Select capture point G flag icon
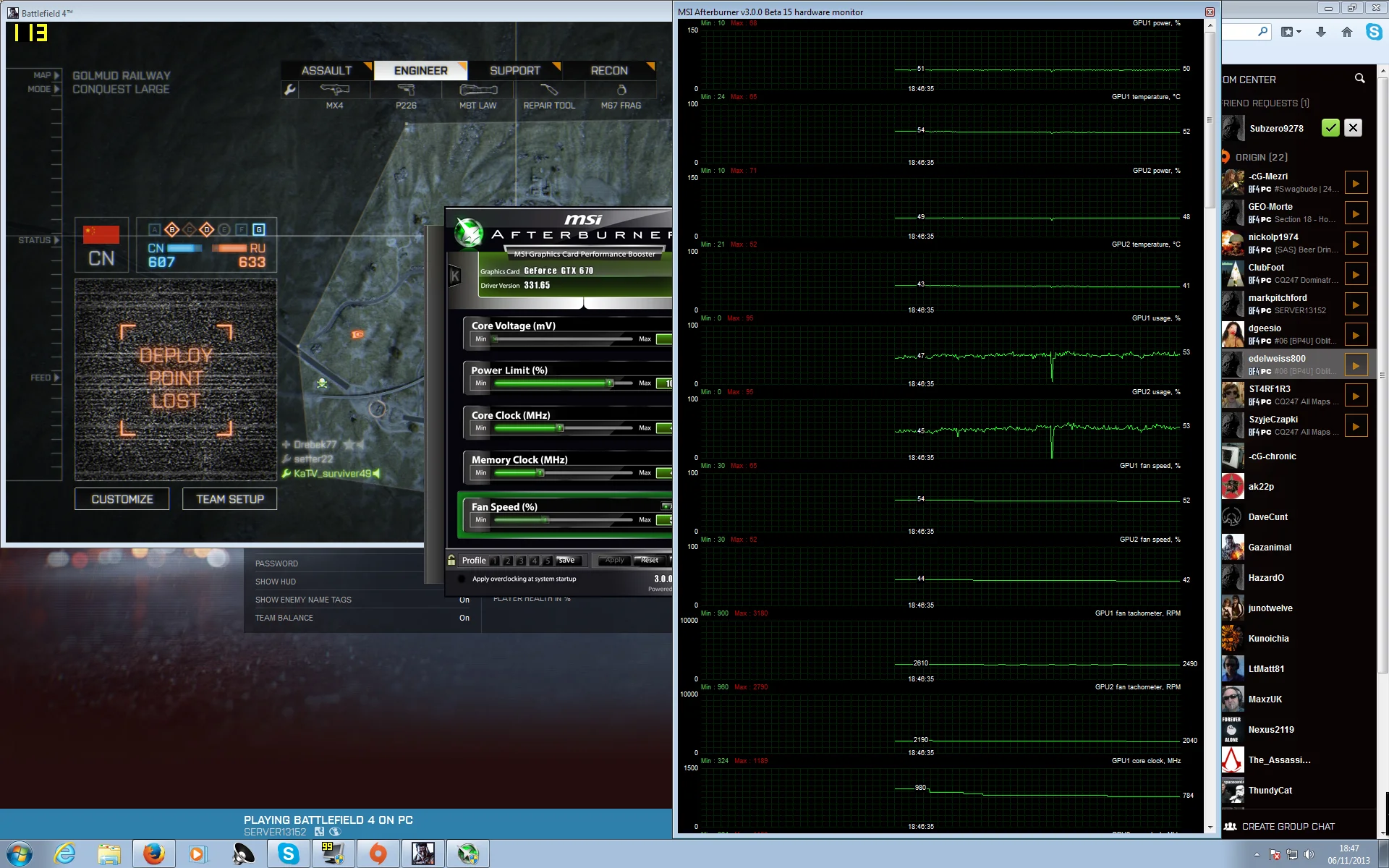1389x868 pixels. [259, 229]
